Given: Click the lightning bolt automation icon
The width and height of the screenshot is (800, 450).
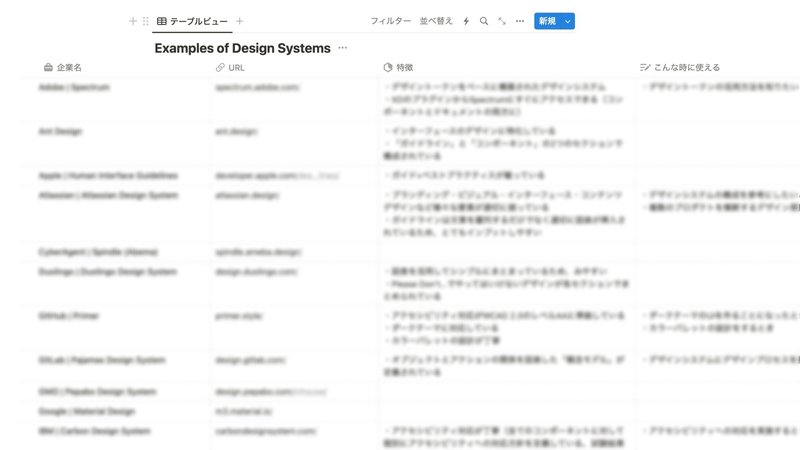Looking at the screenshot, I should pos(466,21).
